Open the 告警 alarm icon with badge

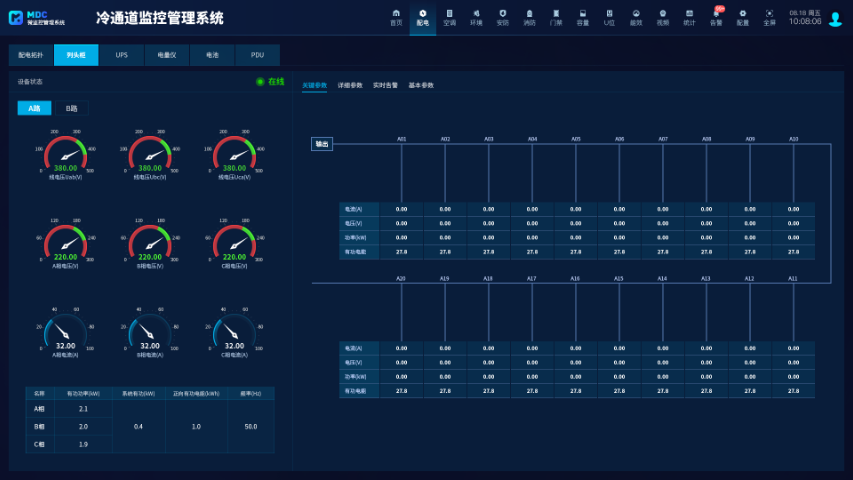(x=716, y=16)
